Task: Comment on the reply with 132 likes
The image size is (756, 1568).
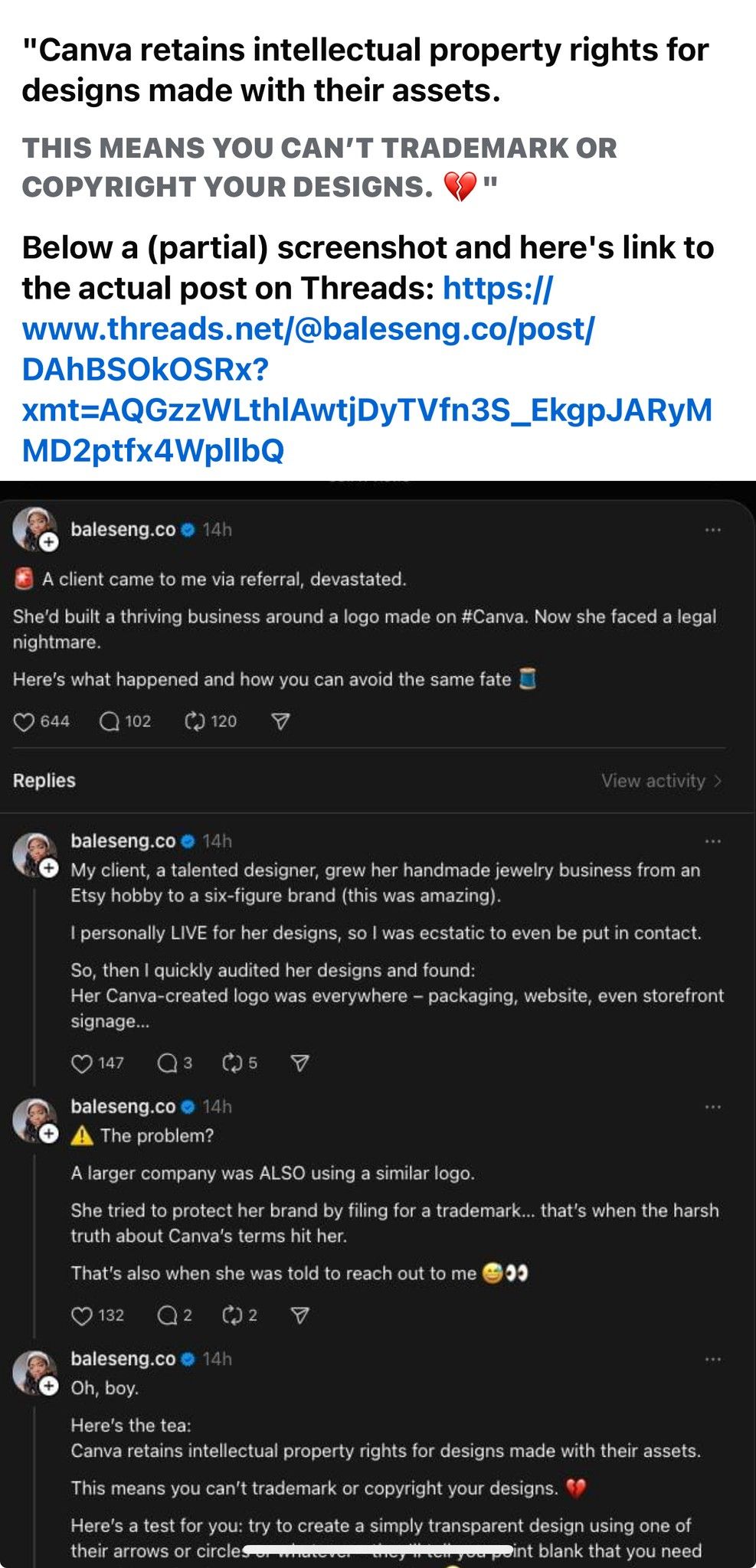Action: pyautogui.click(x=167, y=1315)
